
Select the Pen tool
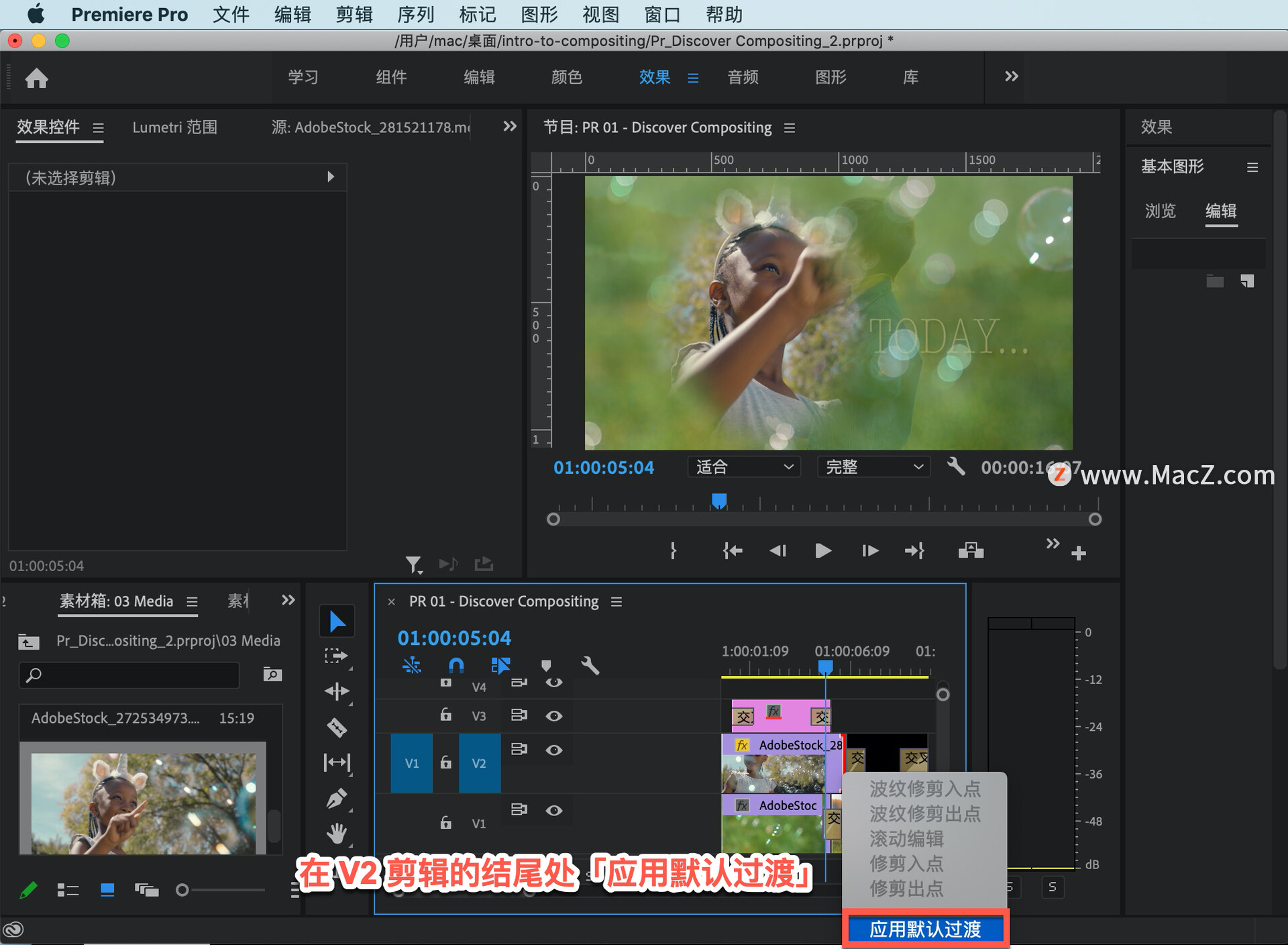[337, 798]
